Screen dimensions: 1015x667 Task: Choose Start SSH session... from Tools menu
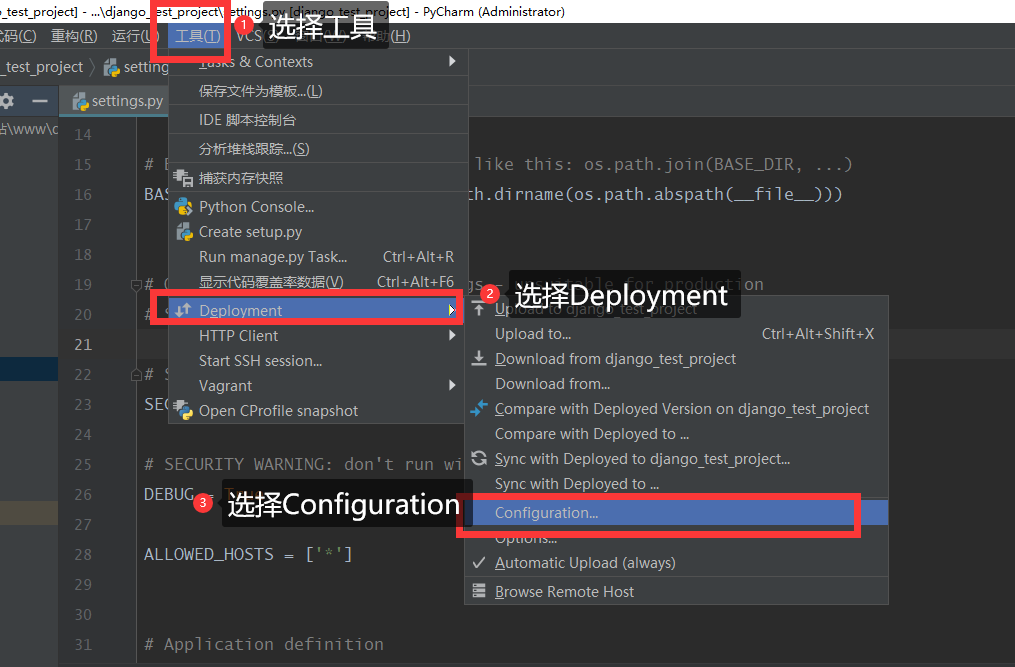[260, 361]
